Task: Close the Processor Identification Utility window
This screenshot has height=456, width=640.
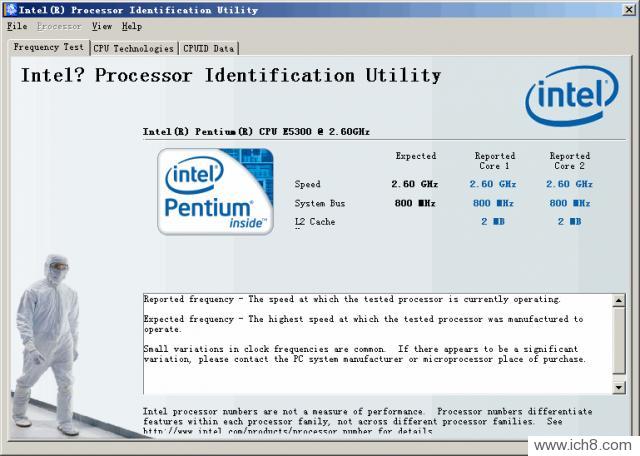Action: [x=629, y=9]
